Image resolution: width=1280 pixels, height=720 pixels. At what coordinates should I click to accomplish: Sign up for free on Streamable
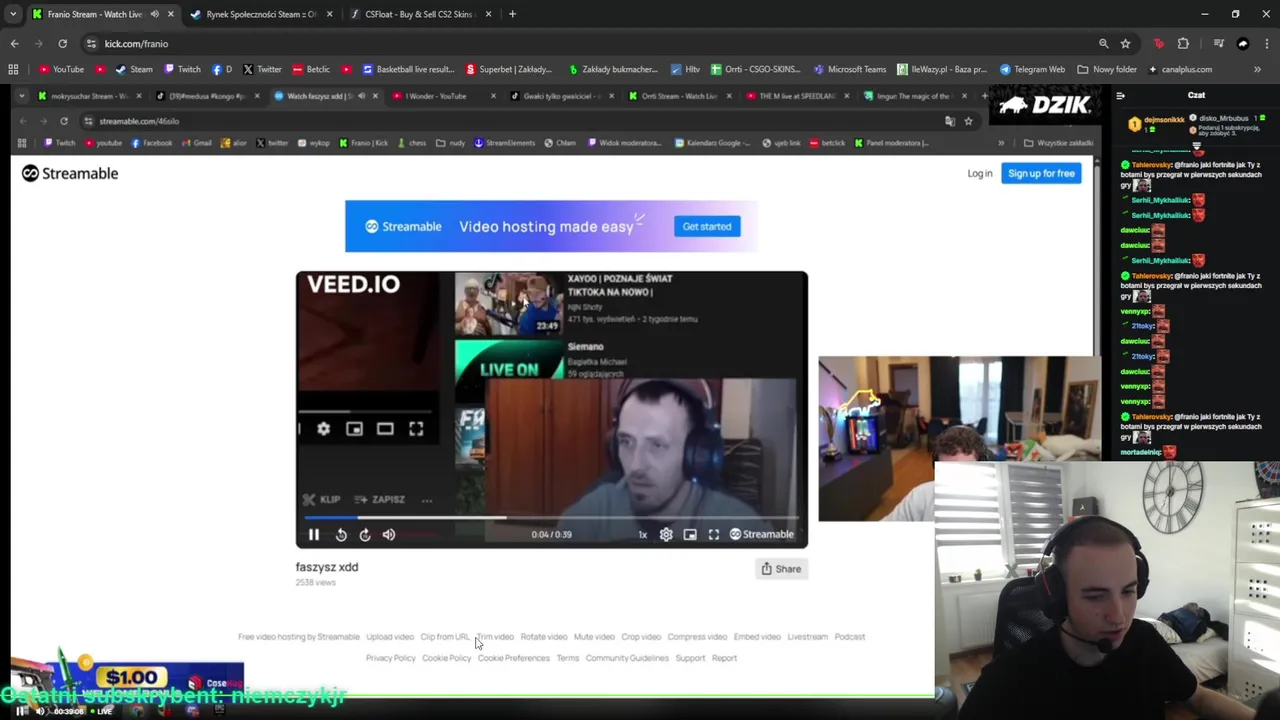(x=1041, y=173)
